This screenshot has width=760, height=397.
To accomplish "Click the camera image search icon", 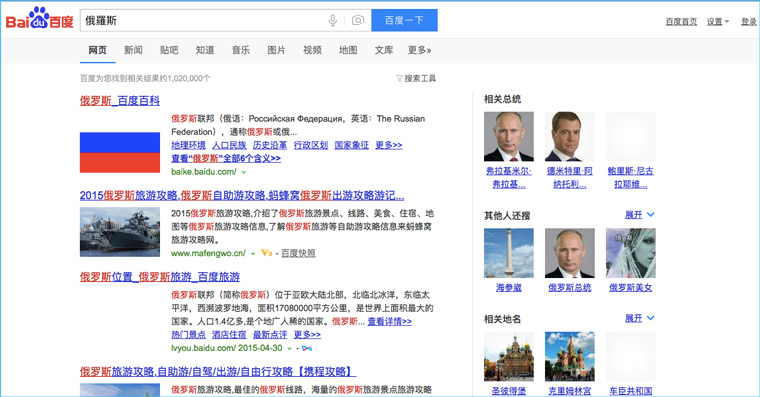I will point(358,20).
